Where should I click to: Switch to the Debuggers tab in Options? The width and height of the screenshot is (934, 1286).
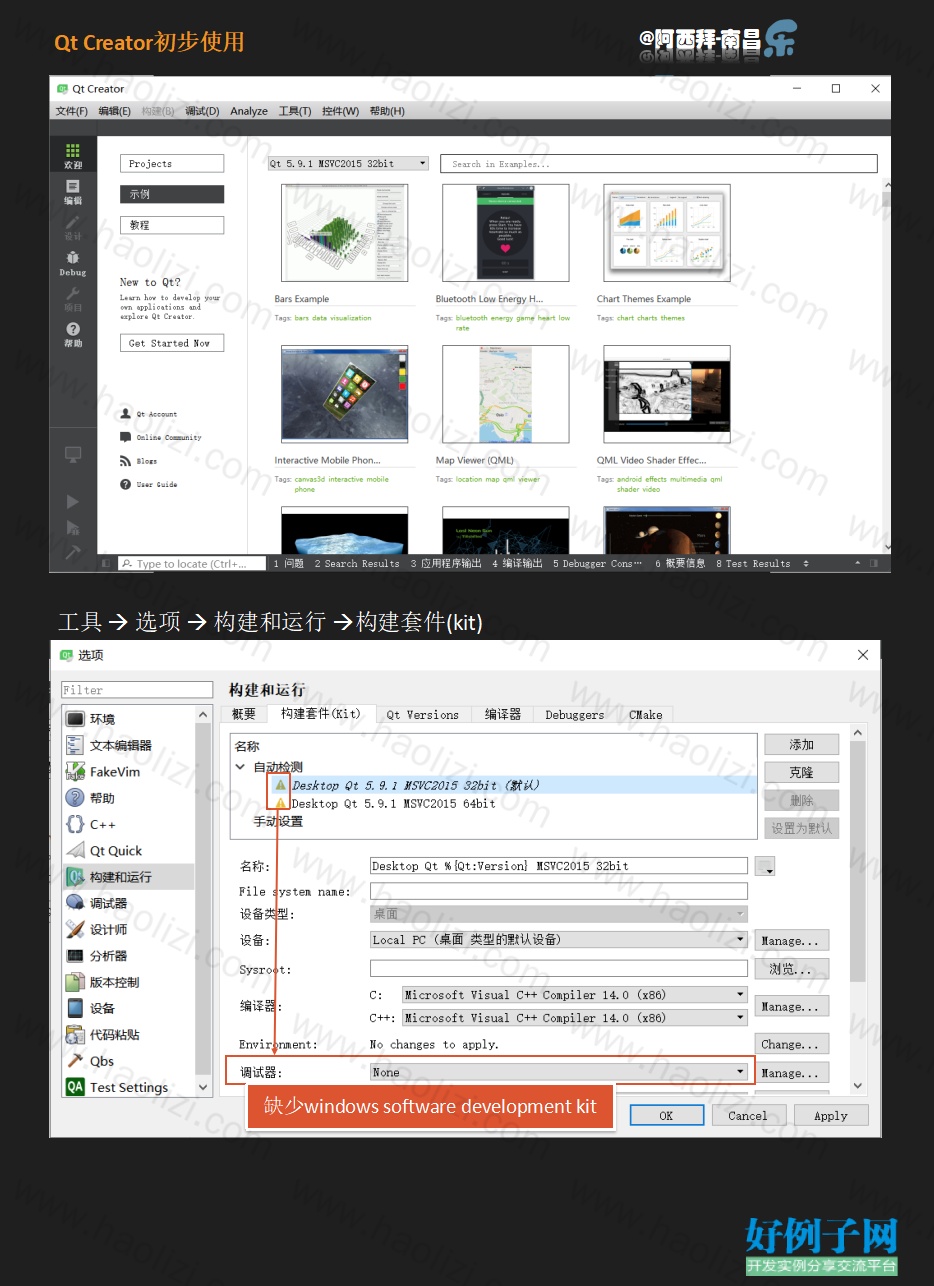pyautogui.click(x=575, y=715)
